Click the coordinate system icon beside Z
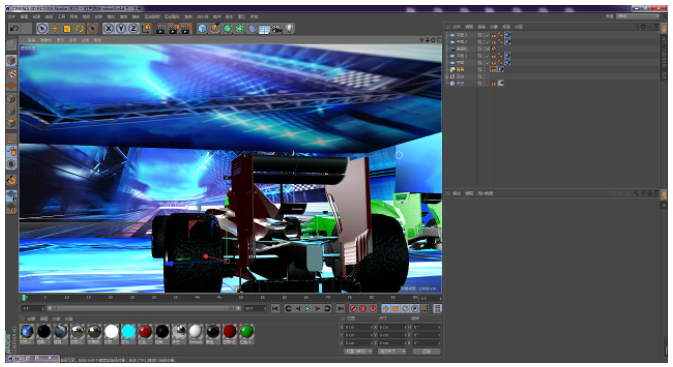 click(x=146, y=29)
